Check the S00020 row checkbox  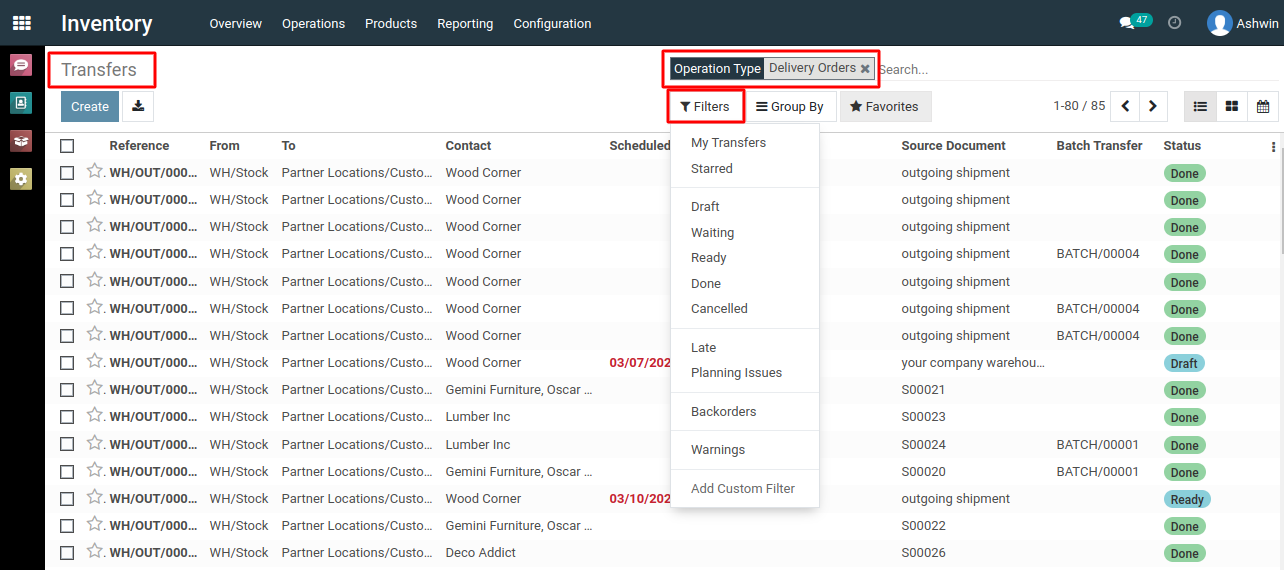[x=67, y=472]
